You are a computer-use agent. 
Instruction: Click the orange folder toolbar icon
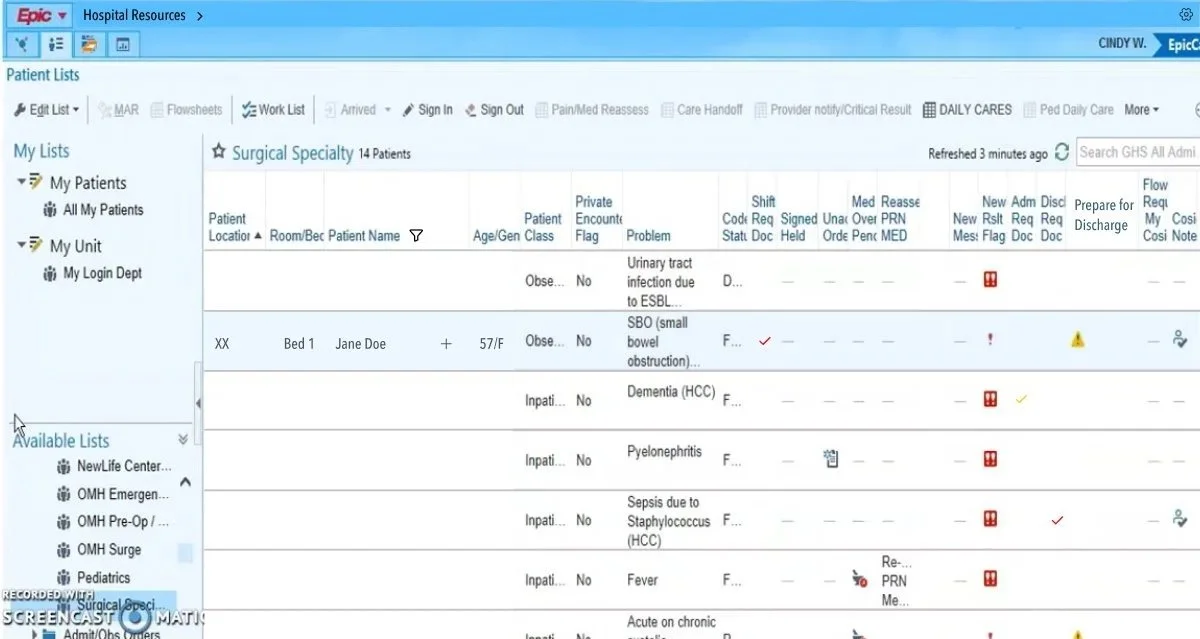[x=90, y=44]
